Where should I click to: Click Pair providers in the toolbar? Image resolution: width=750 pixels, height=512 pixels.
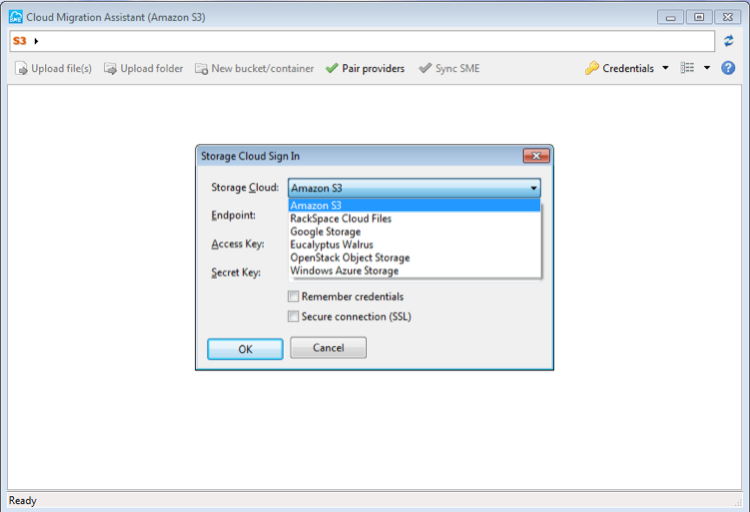click(x=365, y=68)
